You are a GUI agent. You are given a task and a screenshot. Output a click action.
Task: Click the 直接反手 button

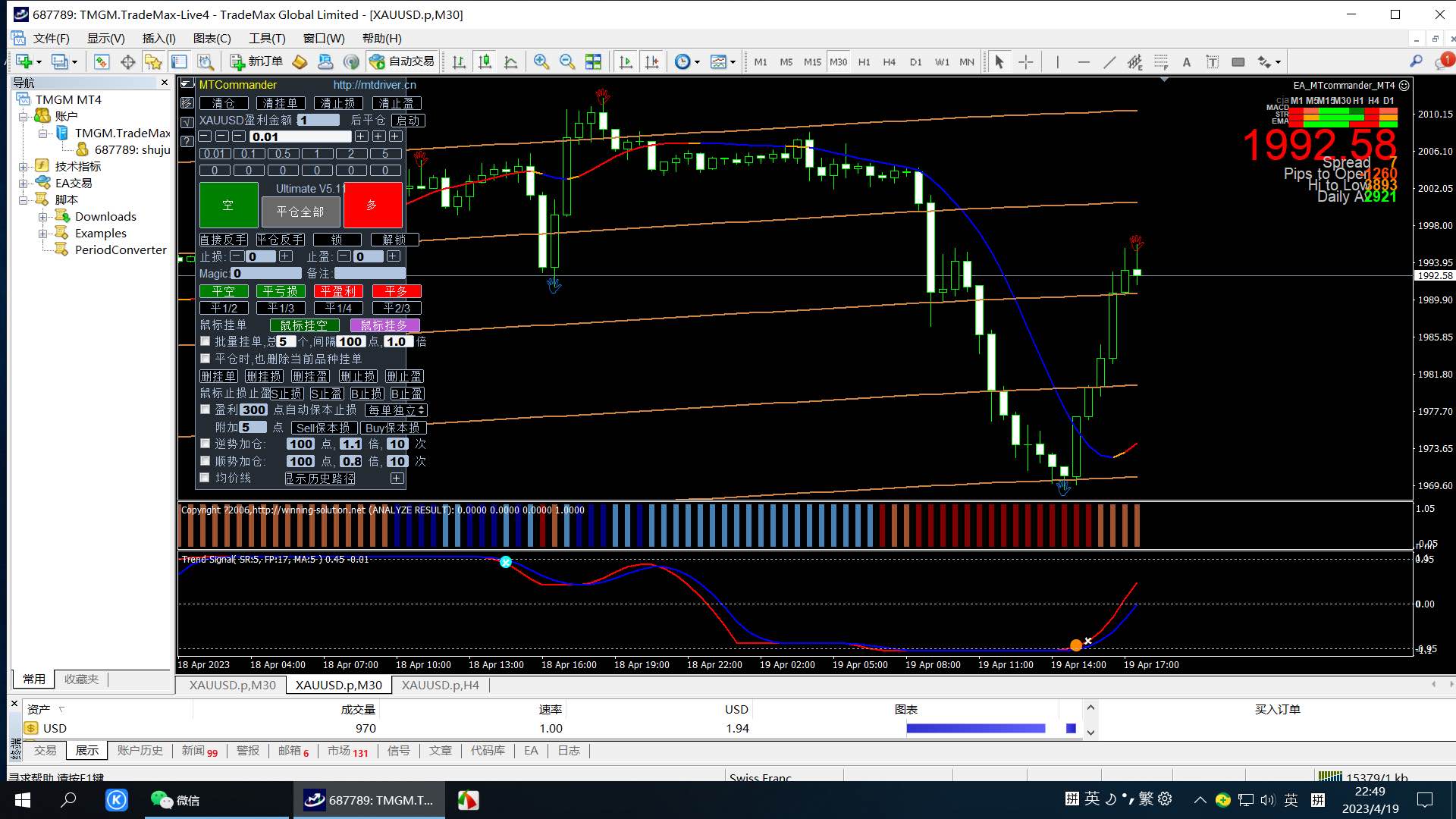click(x=224, y=240)
